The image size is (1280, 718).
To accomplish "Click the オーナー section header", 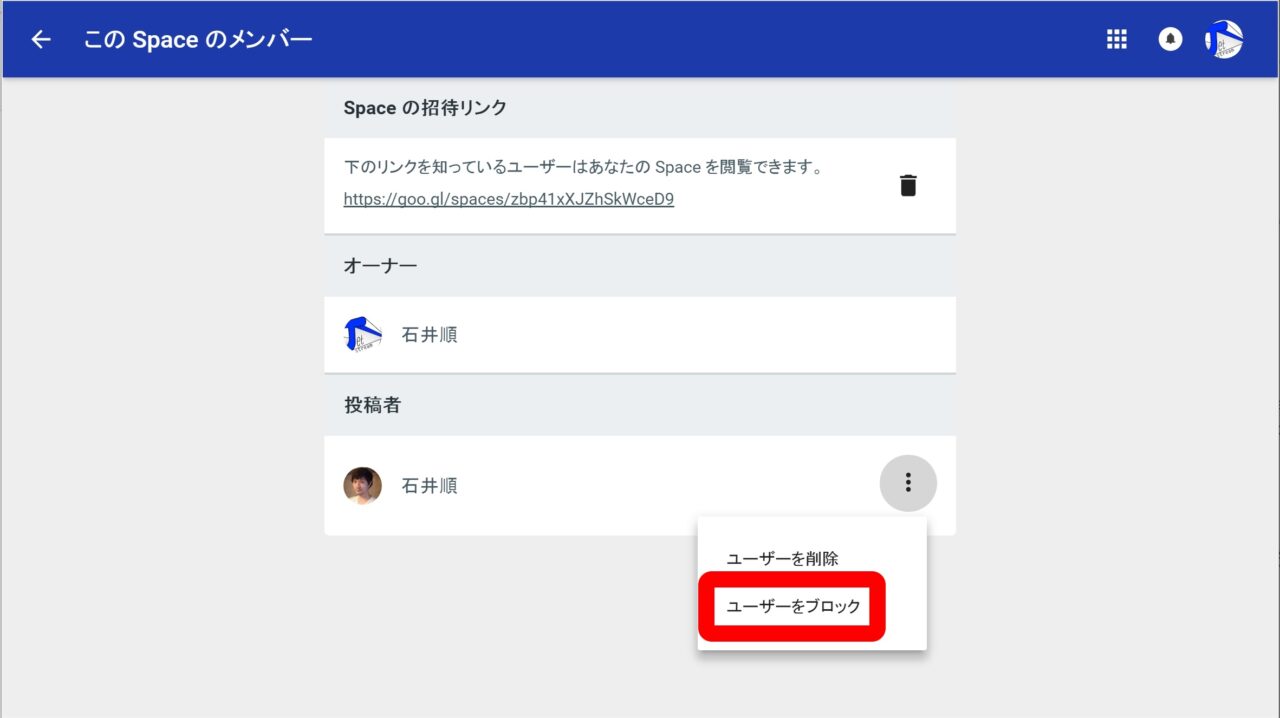I will (x=380, y=266).
